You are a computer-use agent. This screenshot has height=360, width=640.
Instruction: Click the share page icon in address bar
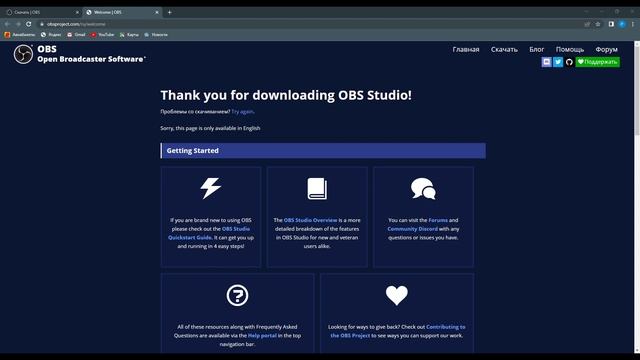587,24
